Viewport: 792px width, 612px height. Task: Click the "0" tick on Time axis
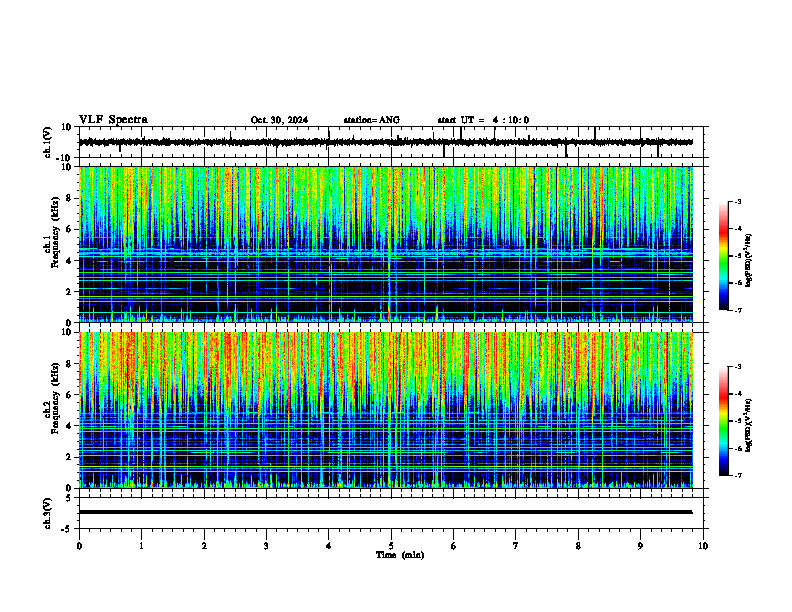click(79, 546)
